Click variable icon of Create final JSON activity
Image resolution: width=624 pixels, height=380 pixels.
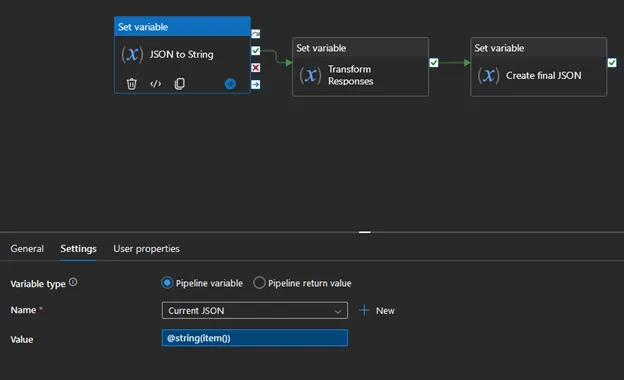(489, 75)
